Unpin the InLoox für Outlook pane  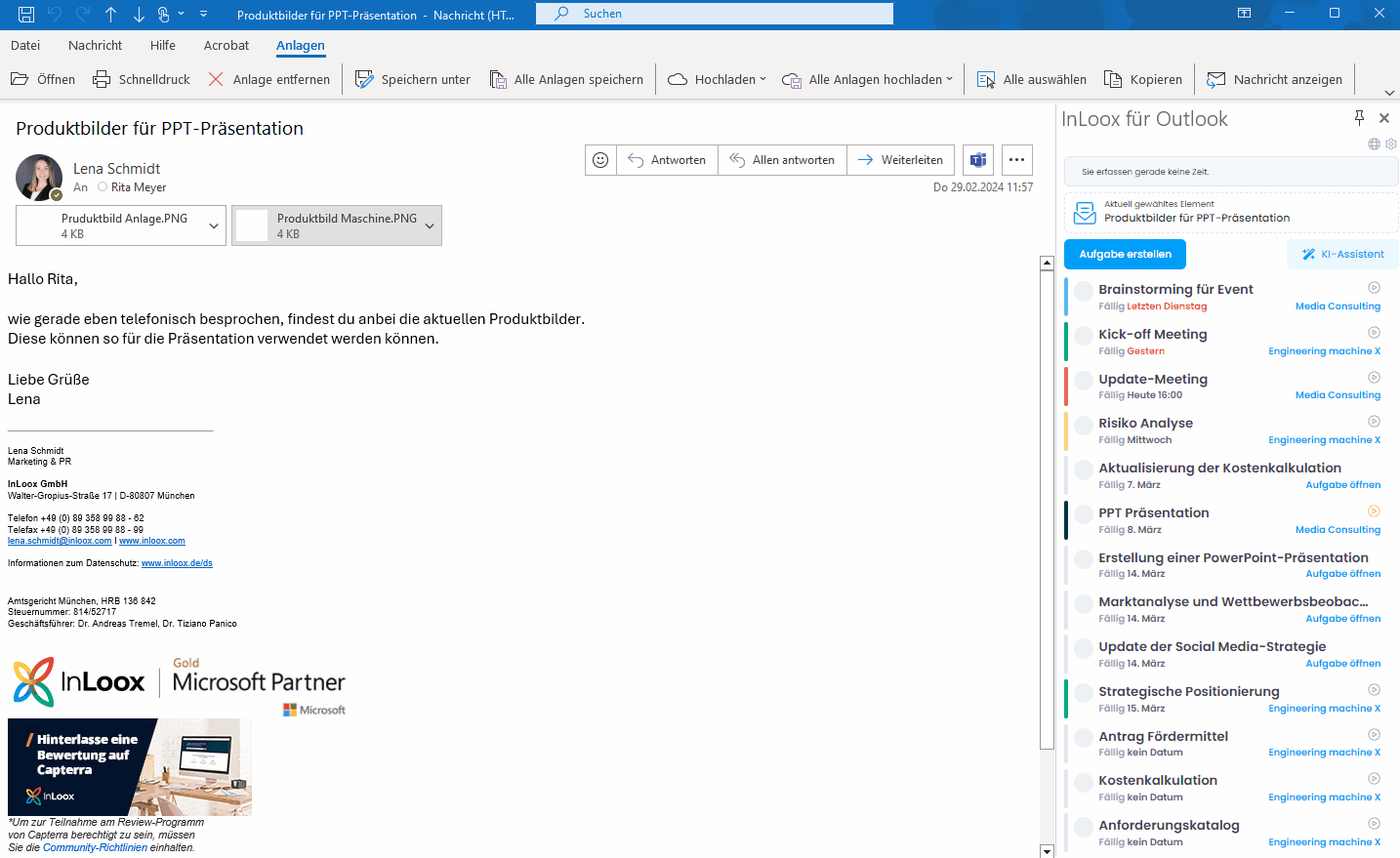point(1359,118)
